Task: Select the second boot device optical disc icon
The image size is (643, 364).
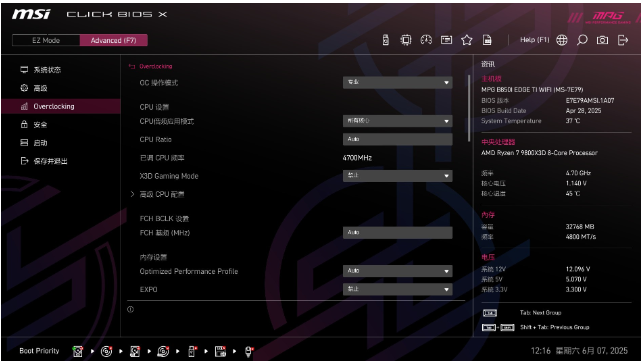Action: click(106, 351)
